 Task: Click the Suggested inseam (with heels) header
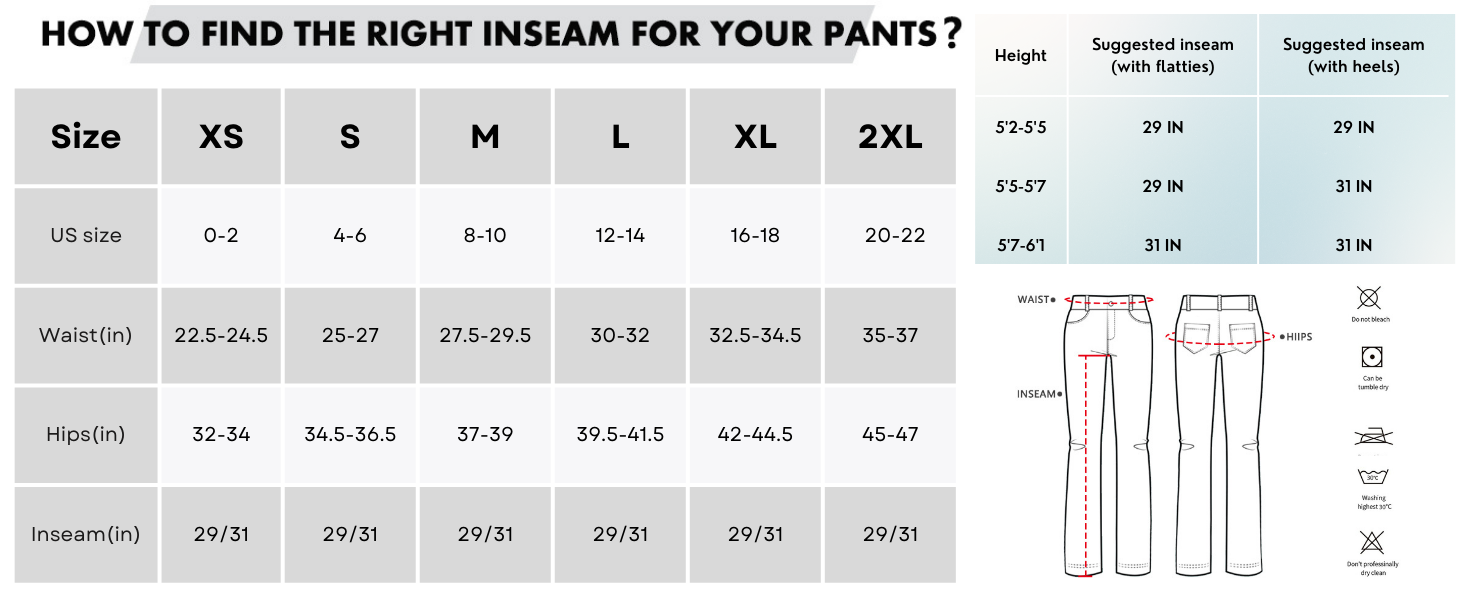tap(1353, 56)
